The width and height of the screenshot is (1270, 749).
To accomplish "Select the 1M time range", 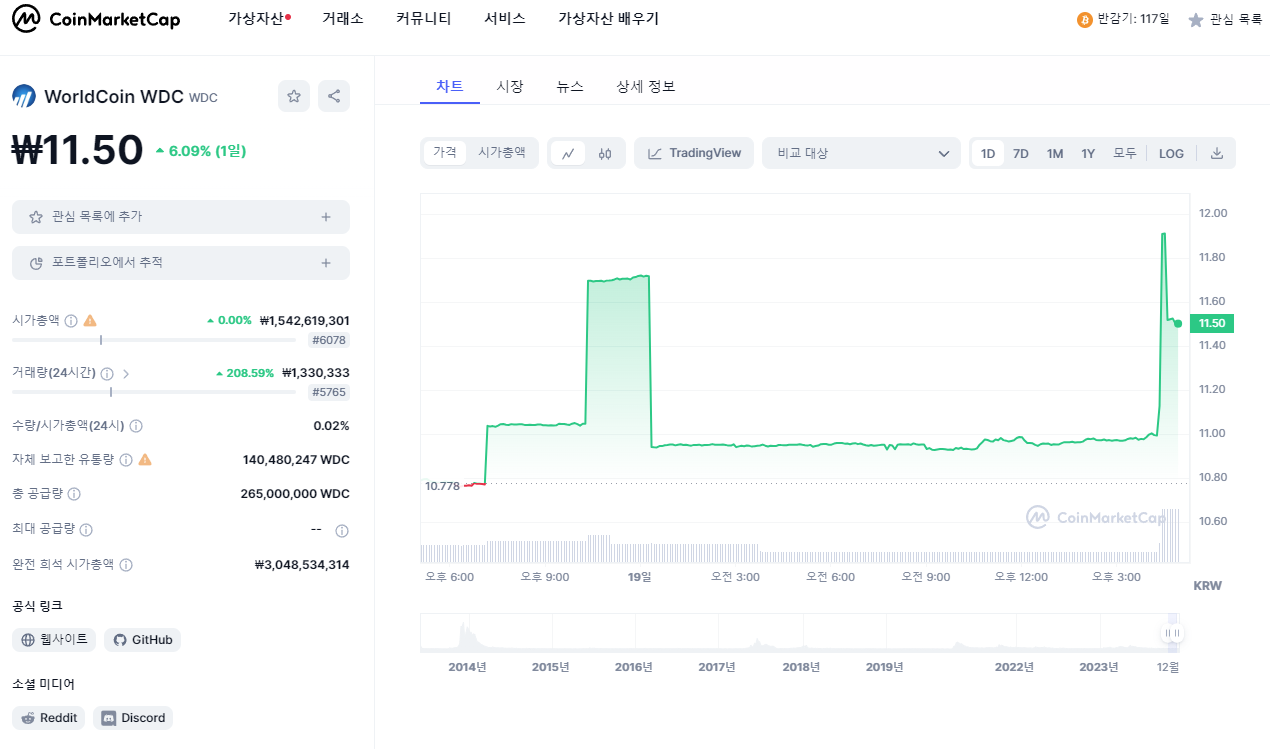I will point(1055,153).
